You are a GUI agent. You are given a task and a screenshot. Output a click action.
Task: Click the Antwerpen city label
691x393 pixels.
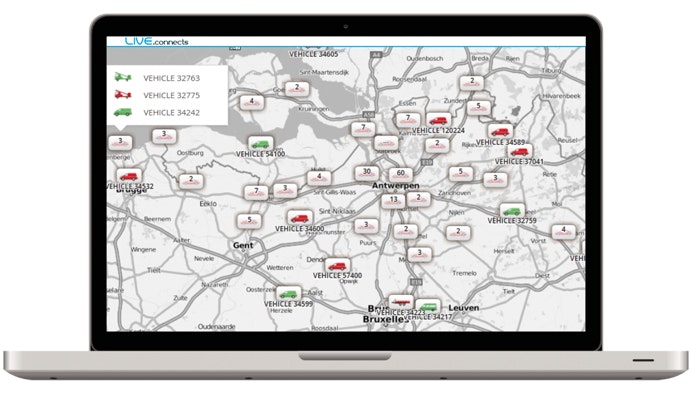pos(395,185)
